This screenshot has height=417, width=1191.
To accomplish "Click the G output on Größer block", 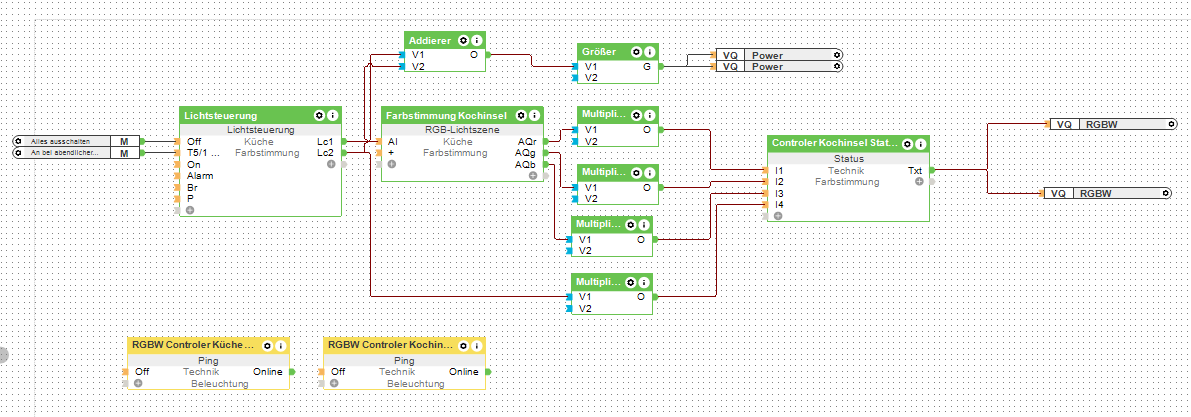I will click(647, 66).
